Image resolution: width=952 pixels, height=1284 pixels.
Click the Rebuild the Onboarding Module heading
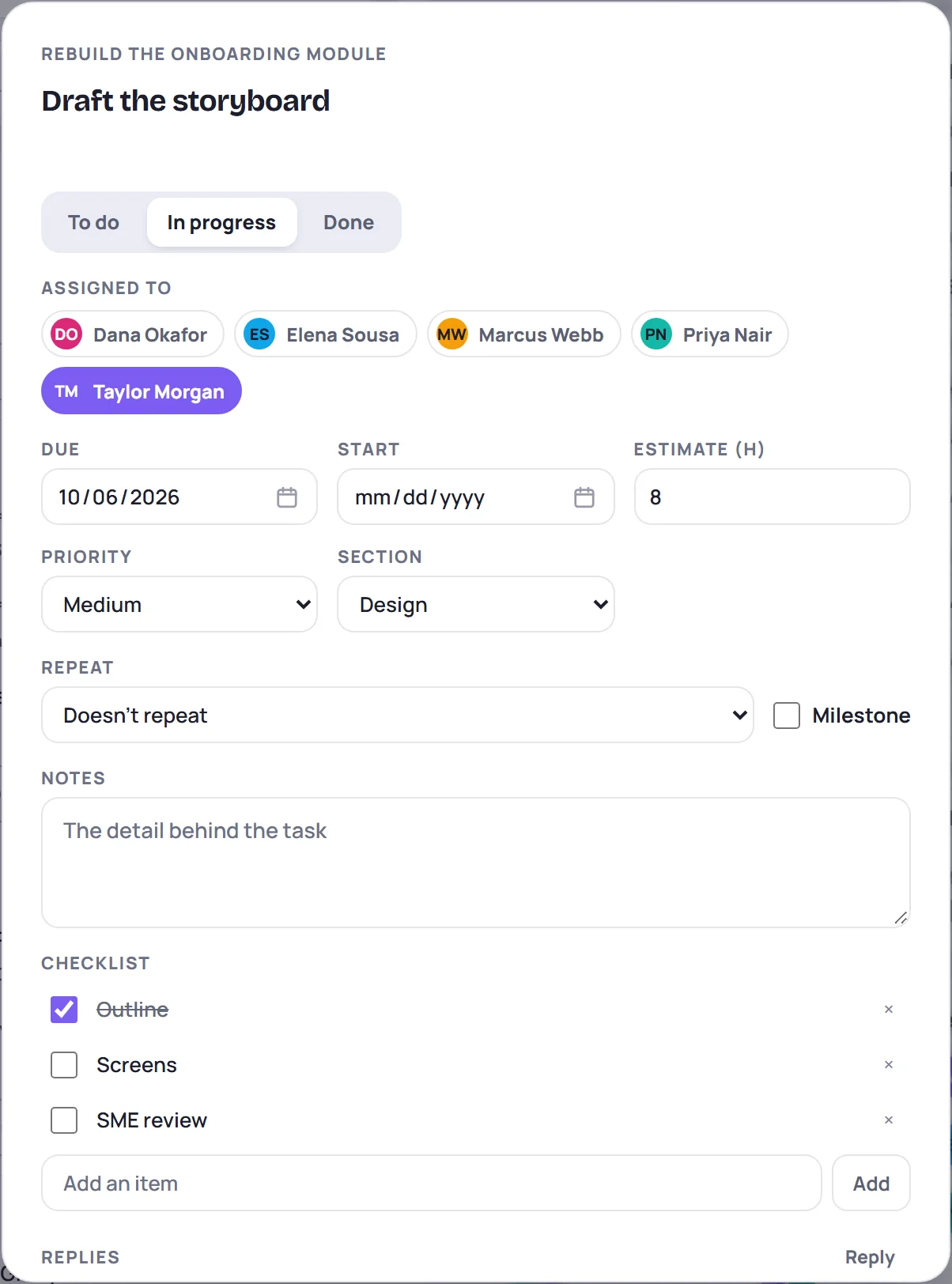(x=214, y=55)
